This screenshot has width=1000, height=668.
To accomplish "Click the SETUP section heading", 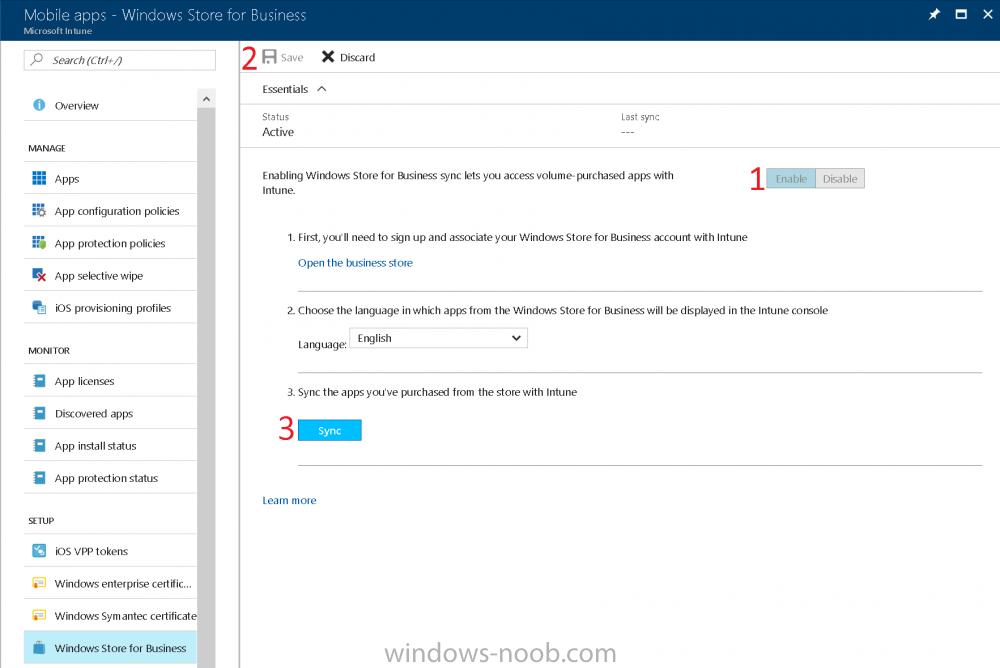I will 41,521.
